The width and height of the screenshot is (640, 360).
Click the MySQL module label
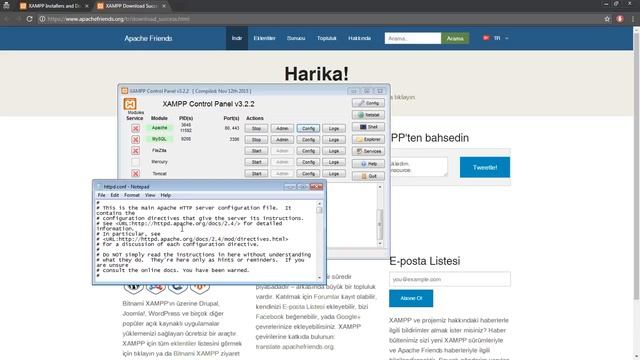click(x=160, y=139)
